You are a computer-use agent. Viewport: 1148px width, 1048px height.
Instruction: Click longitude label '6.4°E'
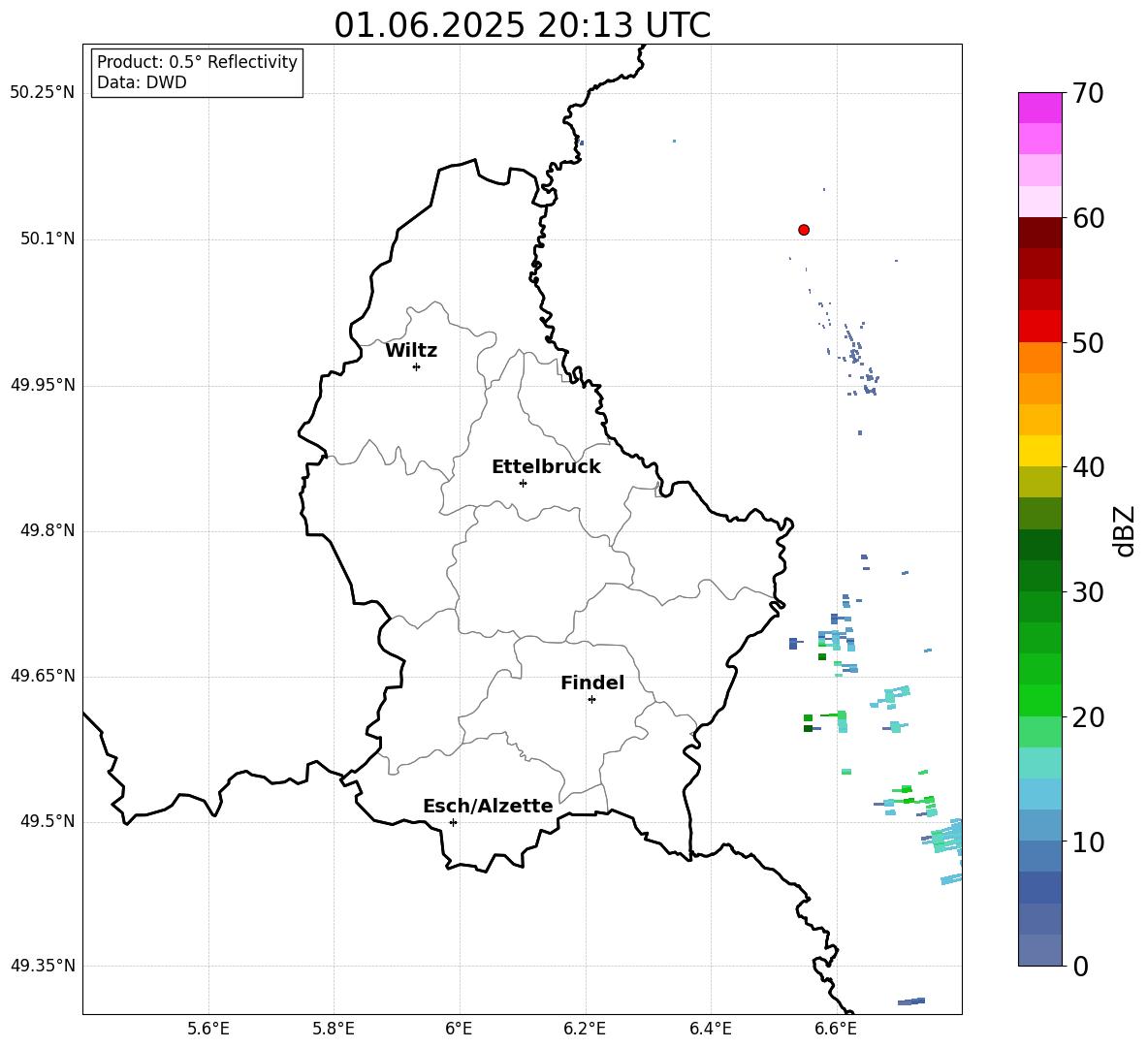(710, 1029)
